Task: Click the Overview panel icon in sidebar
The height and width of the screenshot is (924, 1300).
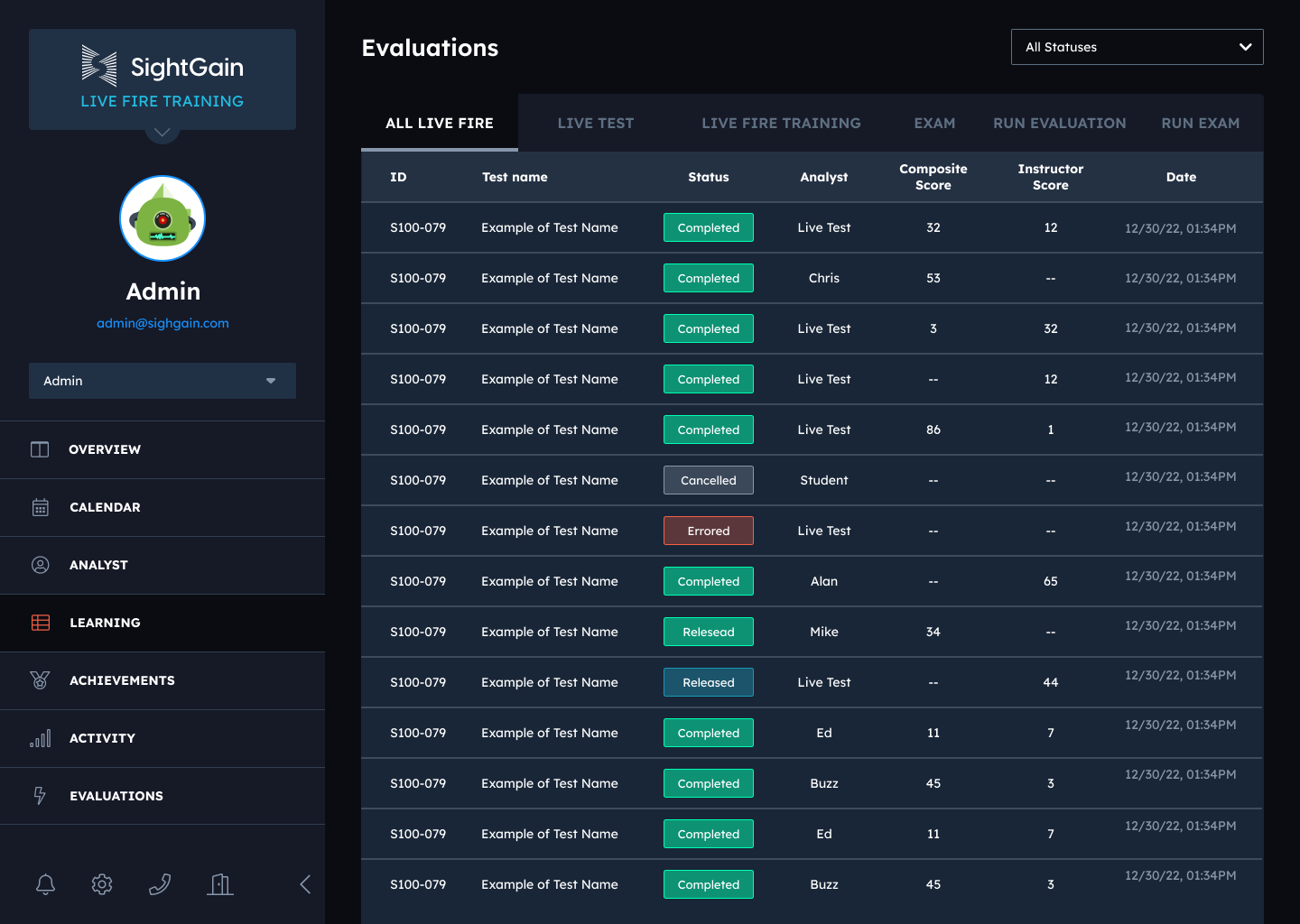Action: (x=40, y=449)
